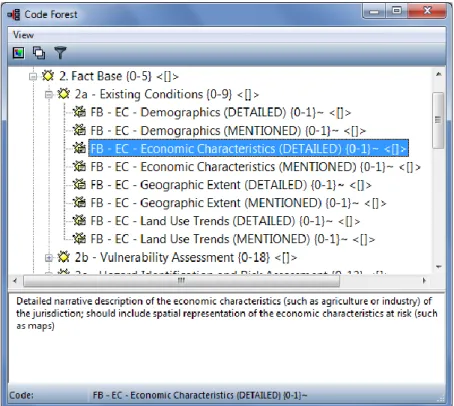Click the horizontal scrollbar thumb
Viewport: 454px width, 406px height.
tap(181, 281)
